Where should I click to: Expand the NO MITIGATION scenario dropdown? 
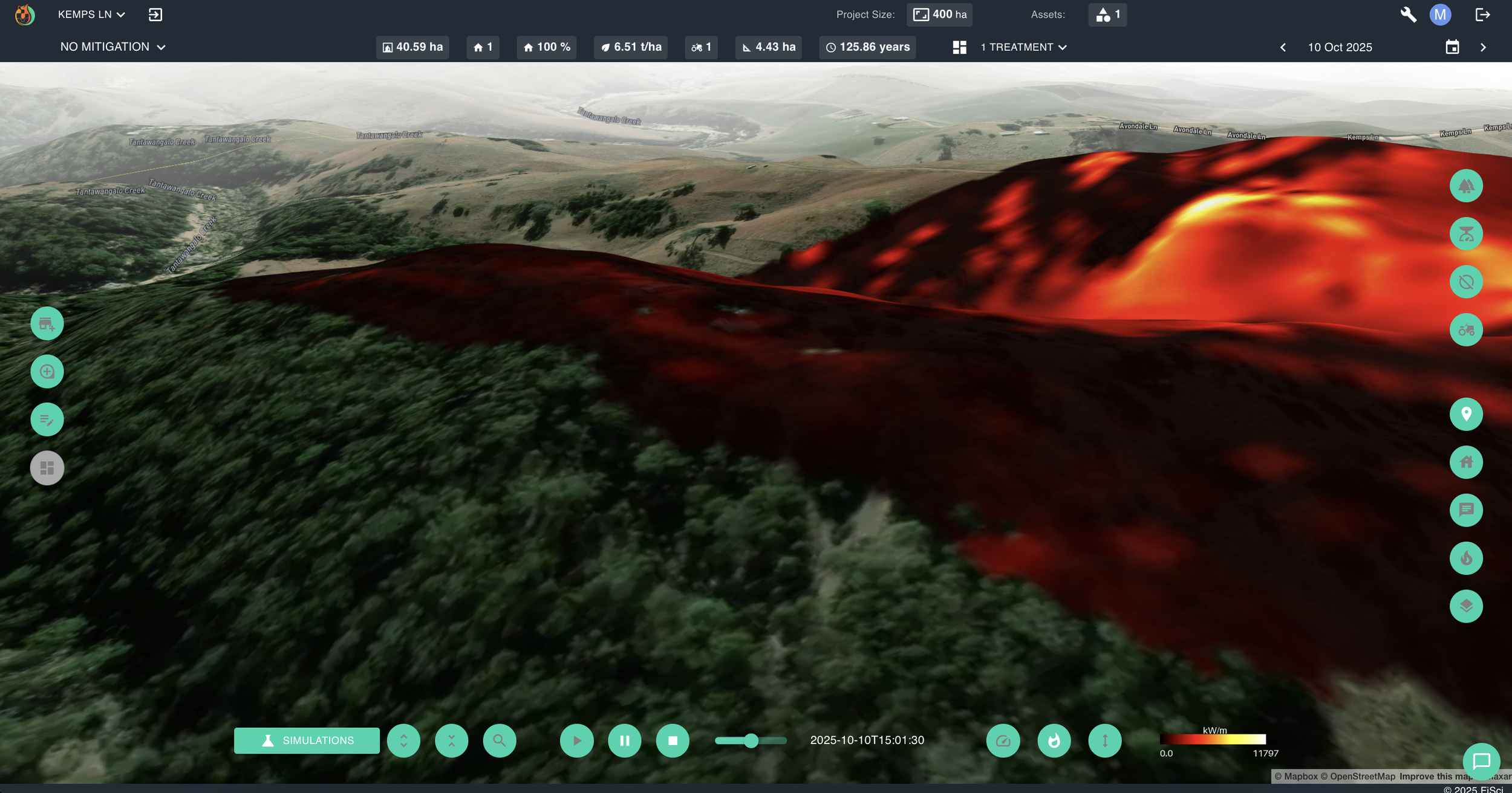(x=113, y=47)
